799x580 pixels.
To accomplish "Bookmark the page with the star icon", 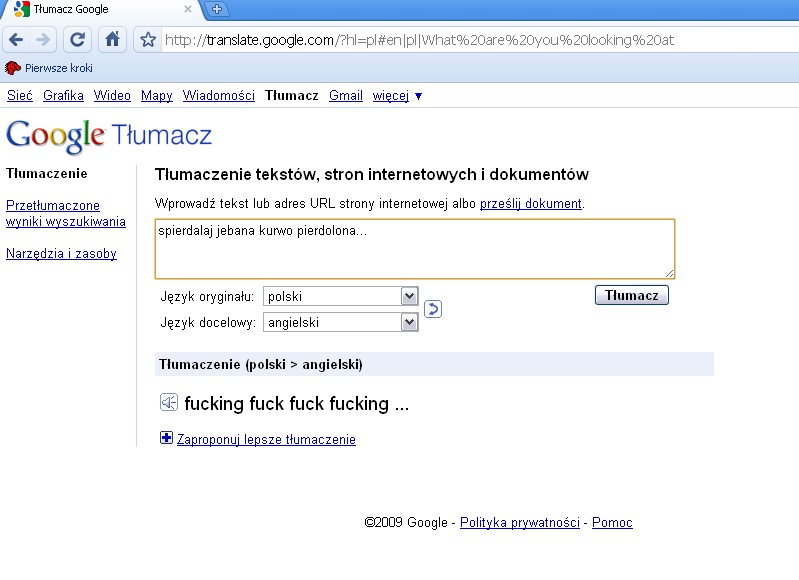I will tap(148, 40).
